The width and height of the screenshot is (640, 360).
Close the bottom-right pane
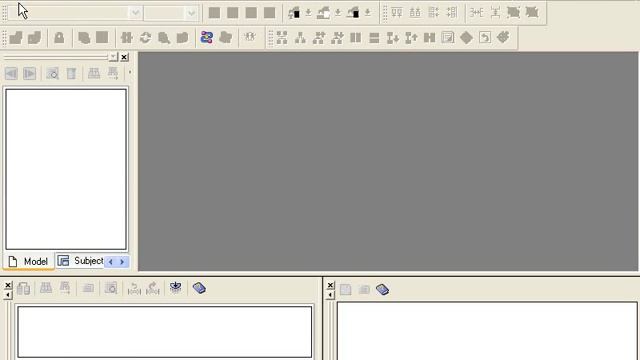[330, 285]
